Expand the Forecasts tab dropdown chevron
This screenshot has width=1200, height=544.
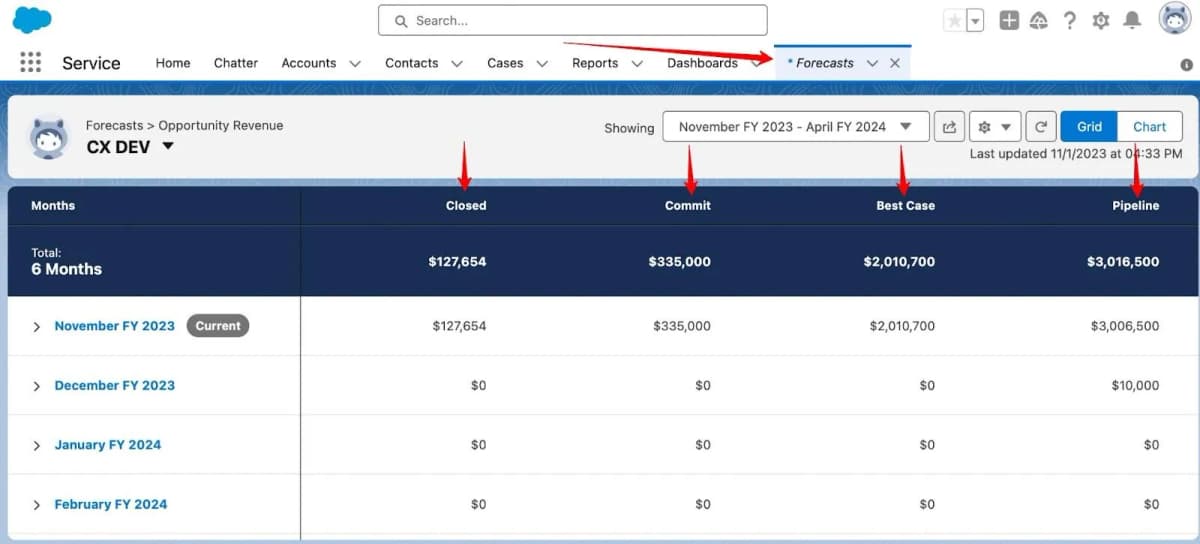point(872,63)
